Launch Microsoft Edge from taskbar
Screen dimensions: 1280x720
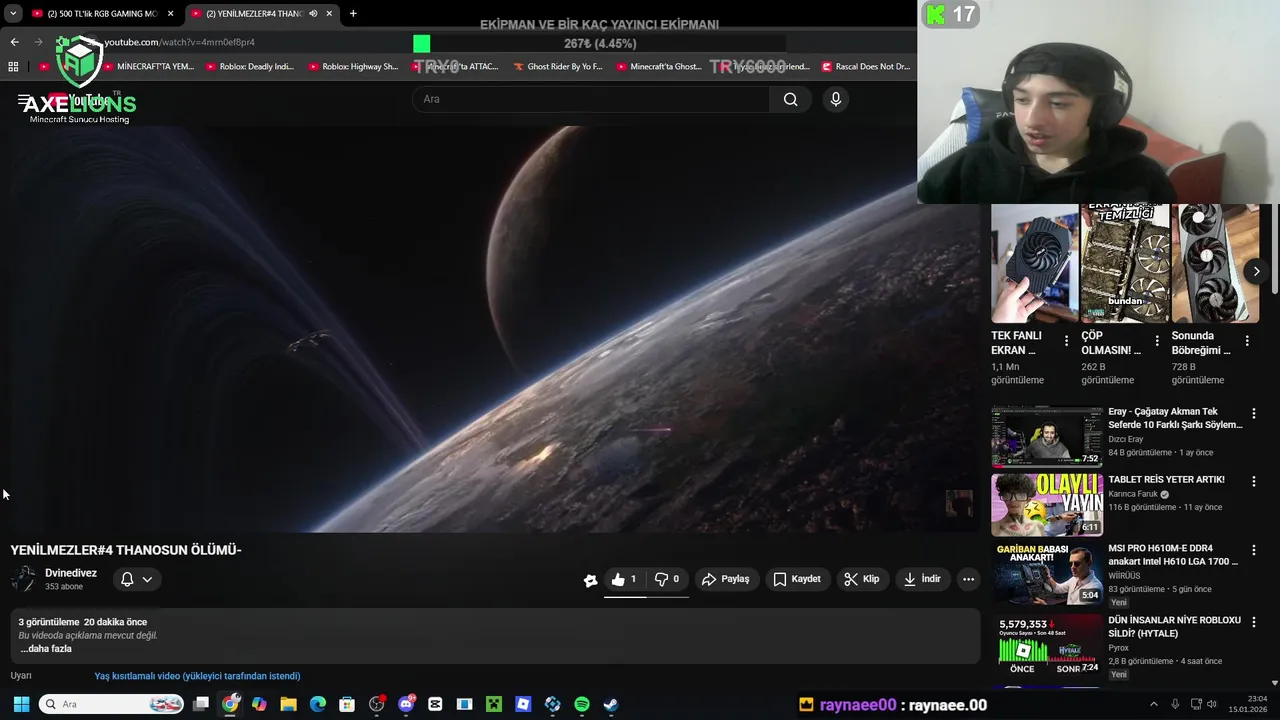pyautogui.click(x=318, y=704)
